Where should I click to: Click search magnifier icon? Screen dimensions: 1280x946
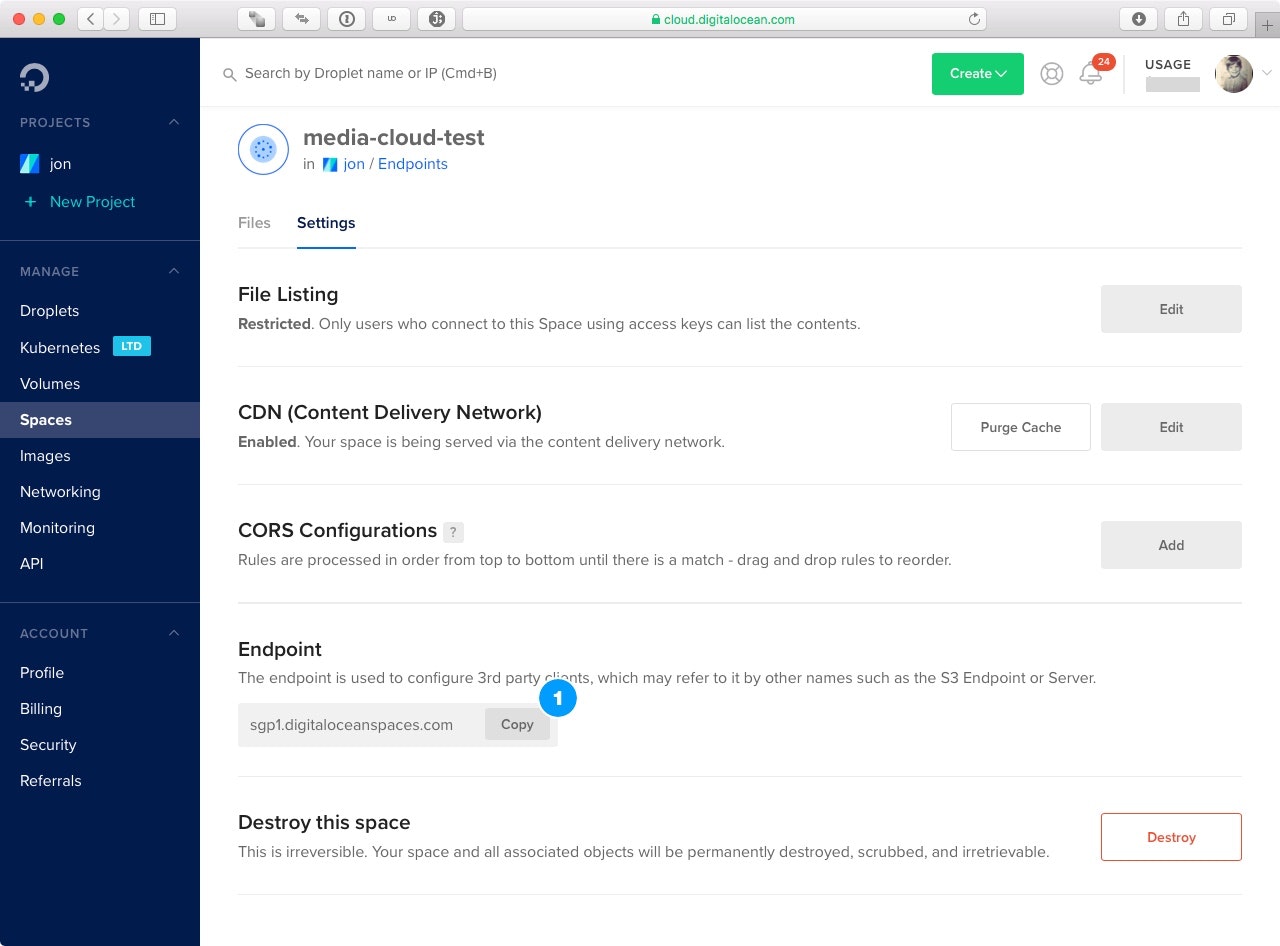tap(229, 74)
